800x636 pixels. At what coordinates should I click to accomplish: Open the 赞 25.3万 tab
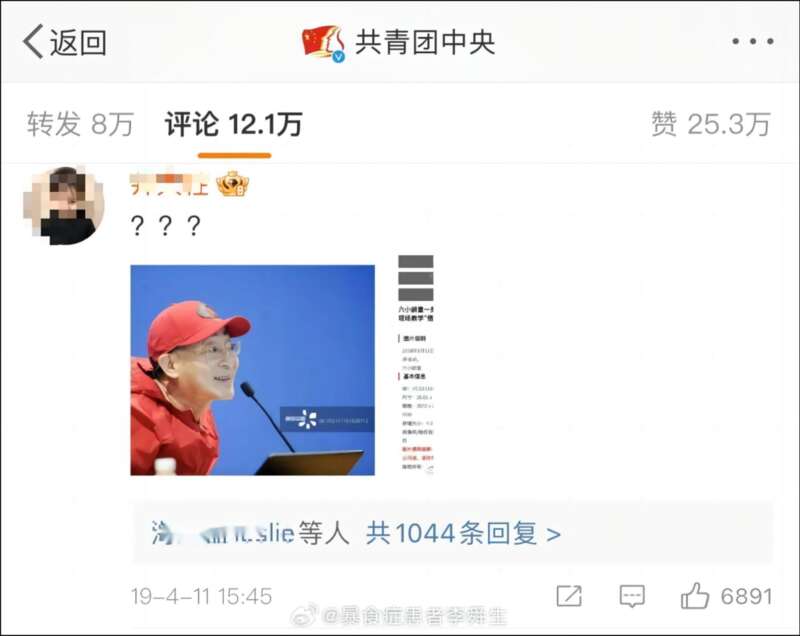tap(711, 124)
